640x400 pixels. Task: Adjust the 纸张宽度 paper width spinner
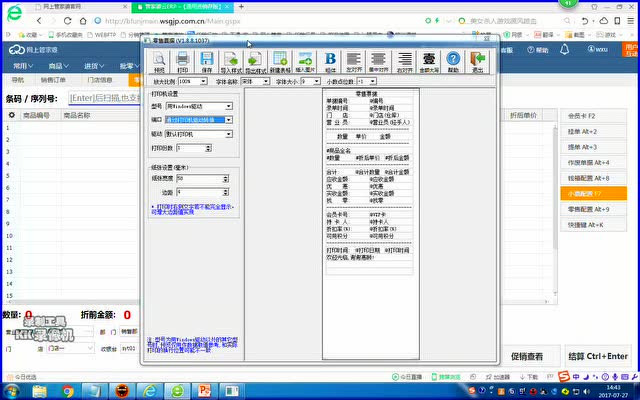pyautogui.click(x=225, y=179)
